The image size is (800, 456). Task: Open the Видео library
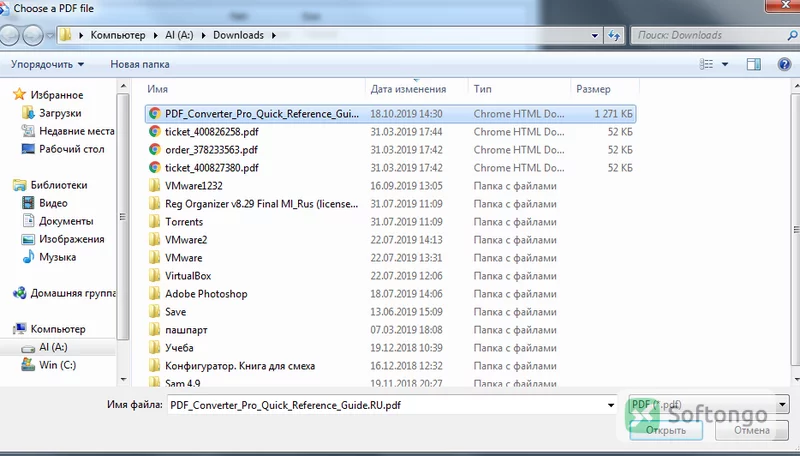[x=53, y=203]
